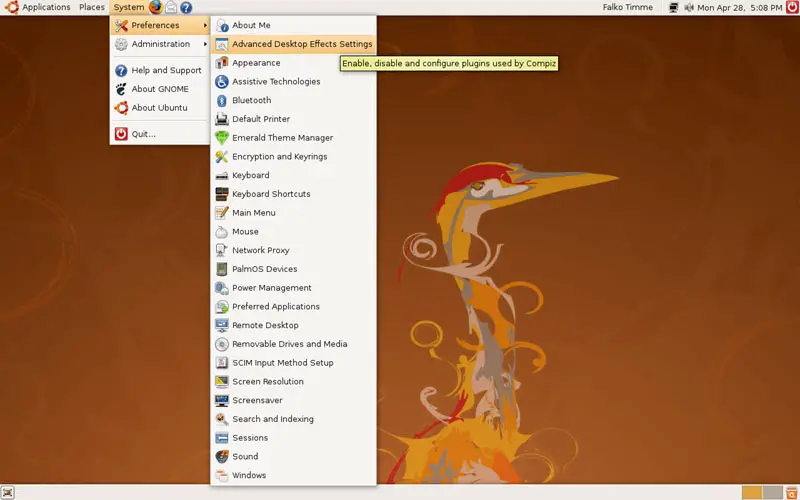Click the network monitor icon in tray

click(x=673, y=8)
